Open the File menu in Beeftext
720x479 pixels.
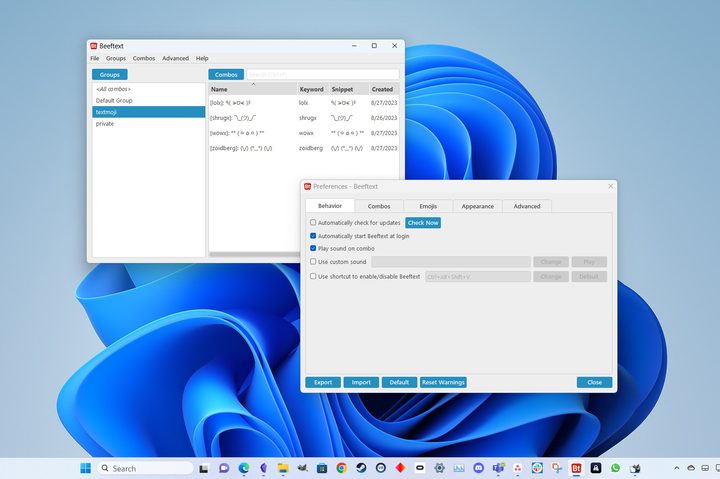[95, 58]
